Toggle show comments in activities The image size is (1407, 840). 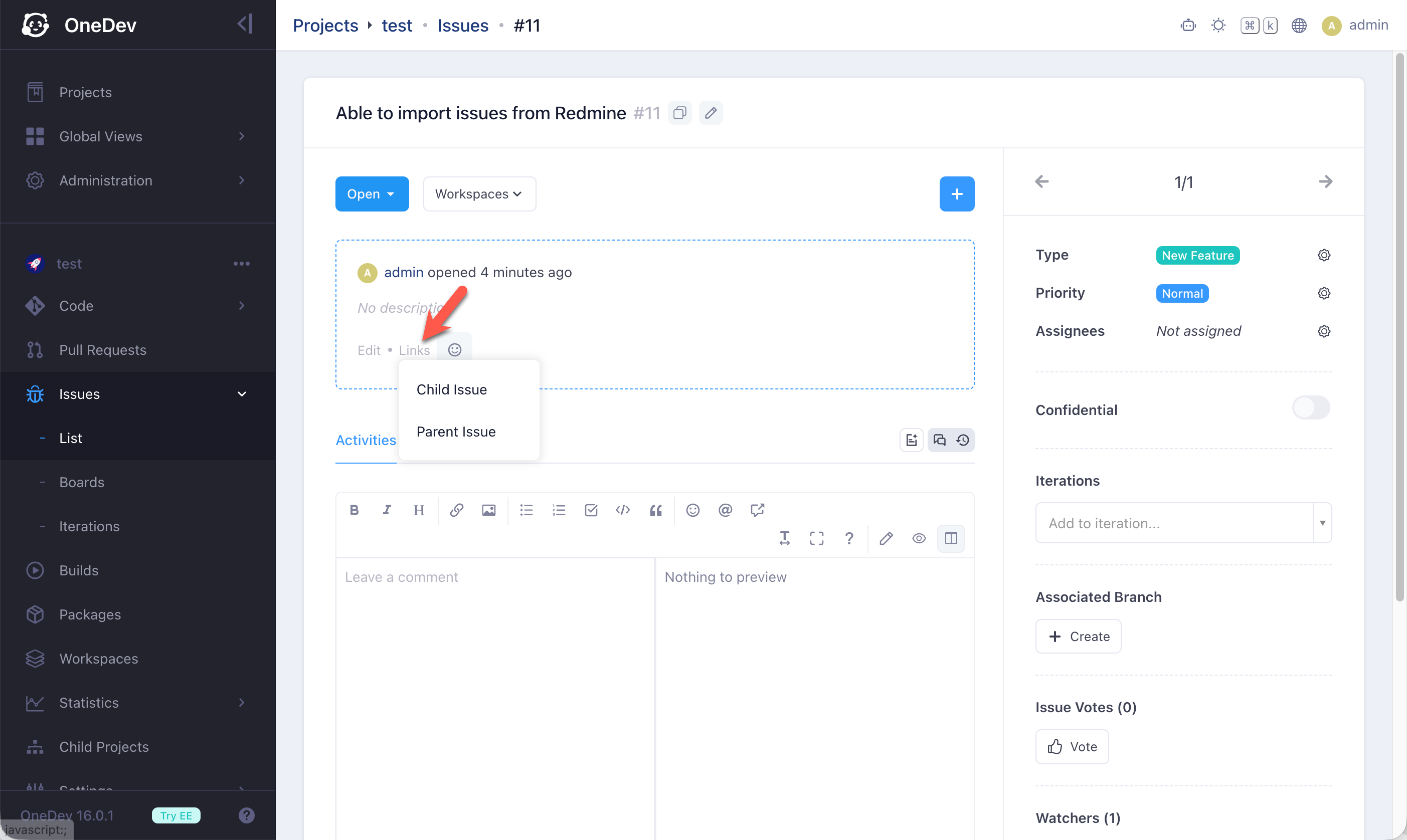(x=939, y=440)
